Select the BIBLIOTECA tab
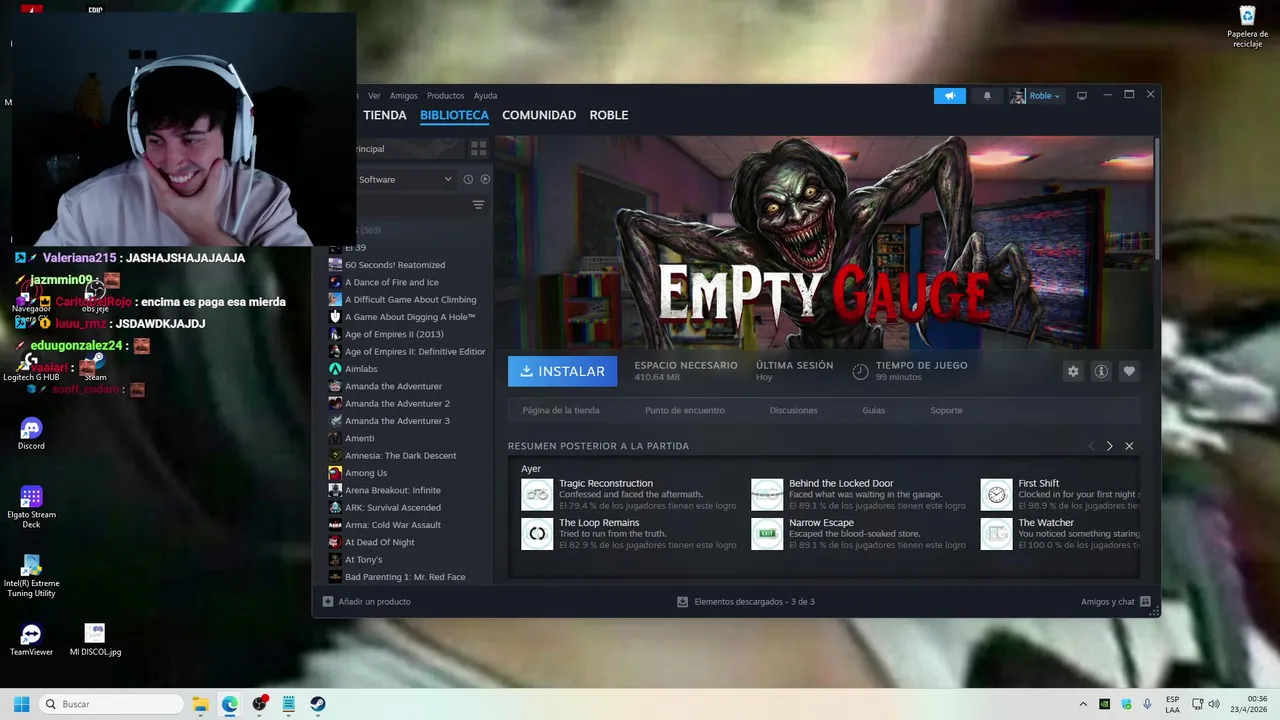Image resolution: width=1280 pixels, height=720 pixels. tap(454, 115)
